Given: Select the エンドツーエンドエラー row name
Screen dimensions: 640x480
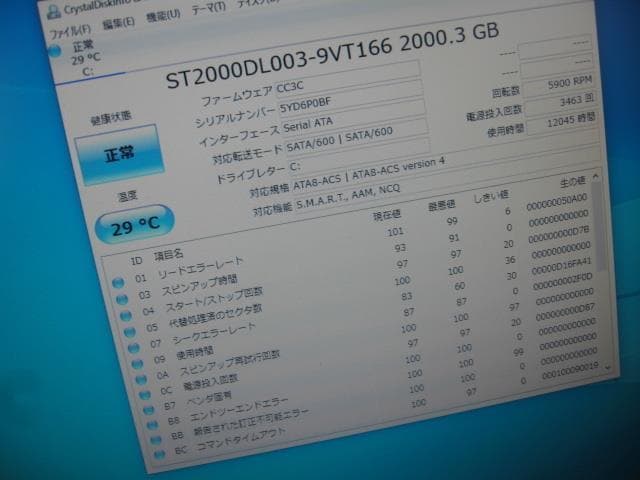Looking at the screenshot, I should point(239,409).
